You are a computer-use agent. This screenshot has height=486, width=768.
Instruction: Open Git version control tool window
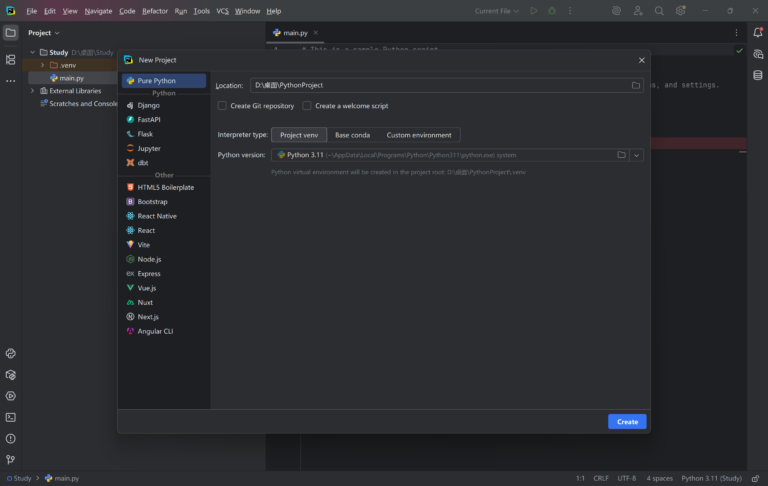(x=10, y=460)
